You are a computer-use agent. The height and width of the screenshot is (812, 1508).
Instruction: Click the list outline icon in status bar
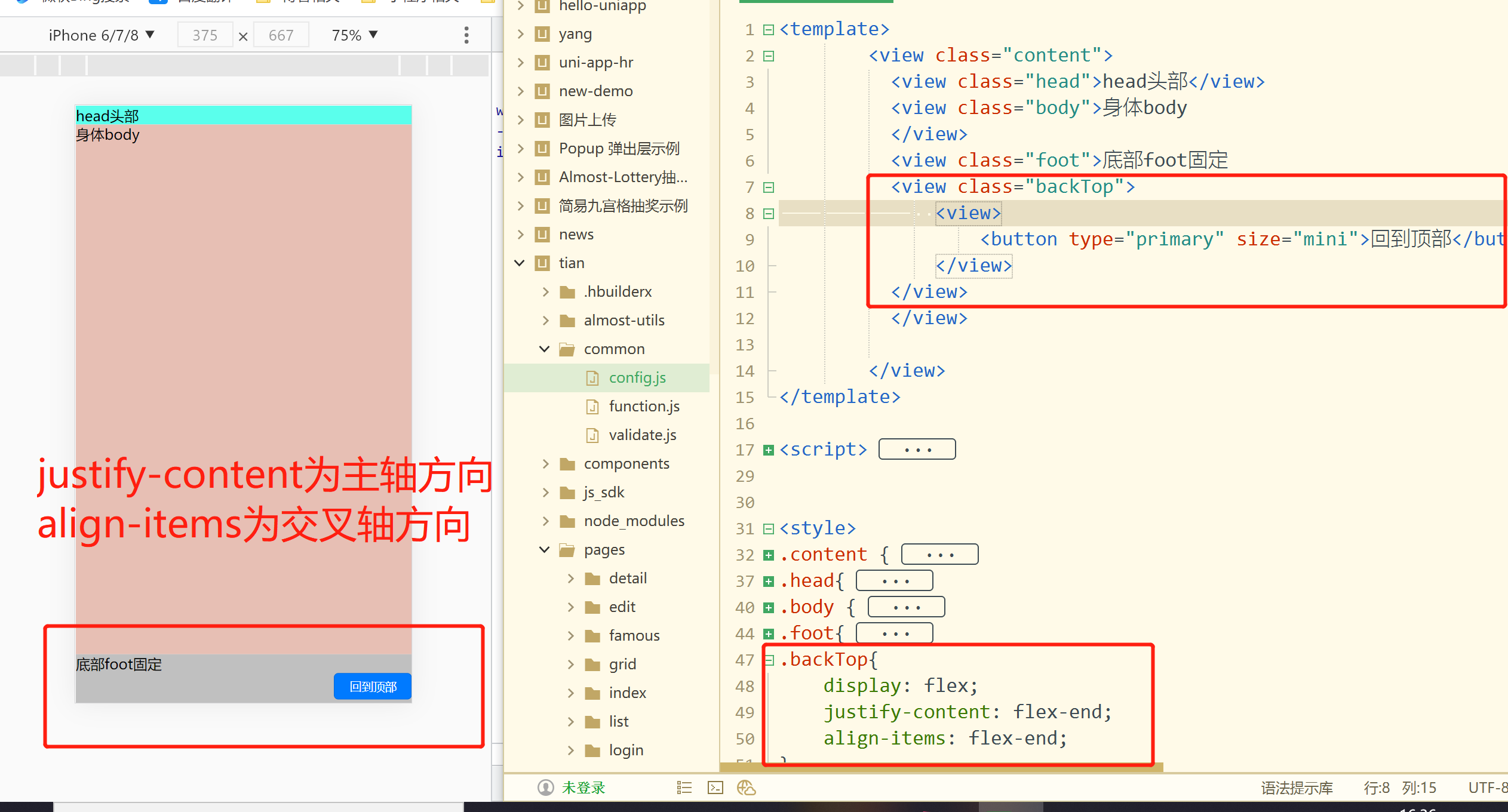[684, 788]
